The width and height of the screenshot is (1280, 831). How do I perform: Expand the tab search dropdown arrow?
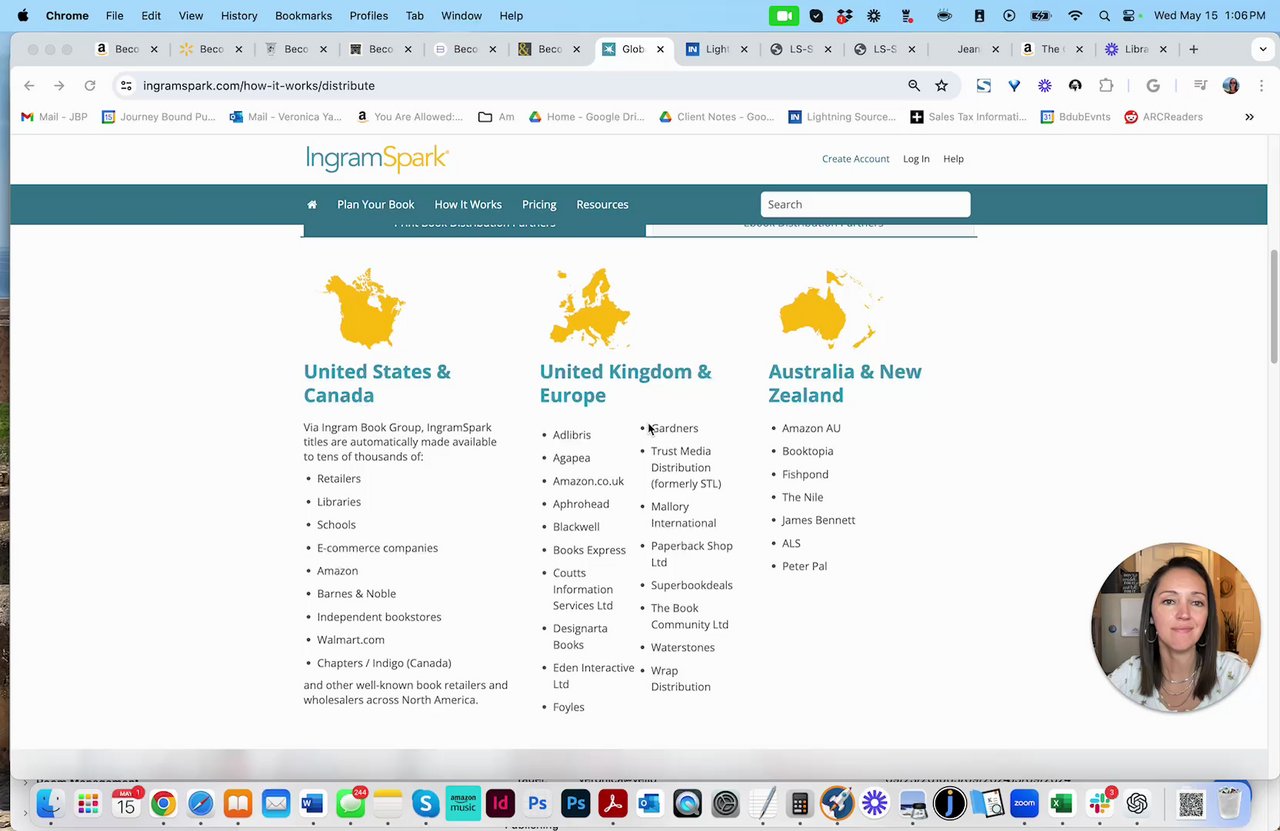coord(1264,49)
